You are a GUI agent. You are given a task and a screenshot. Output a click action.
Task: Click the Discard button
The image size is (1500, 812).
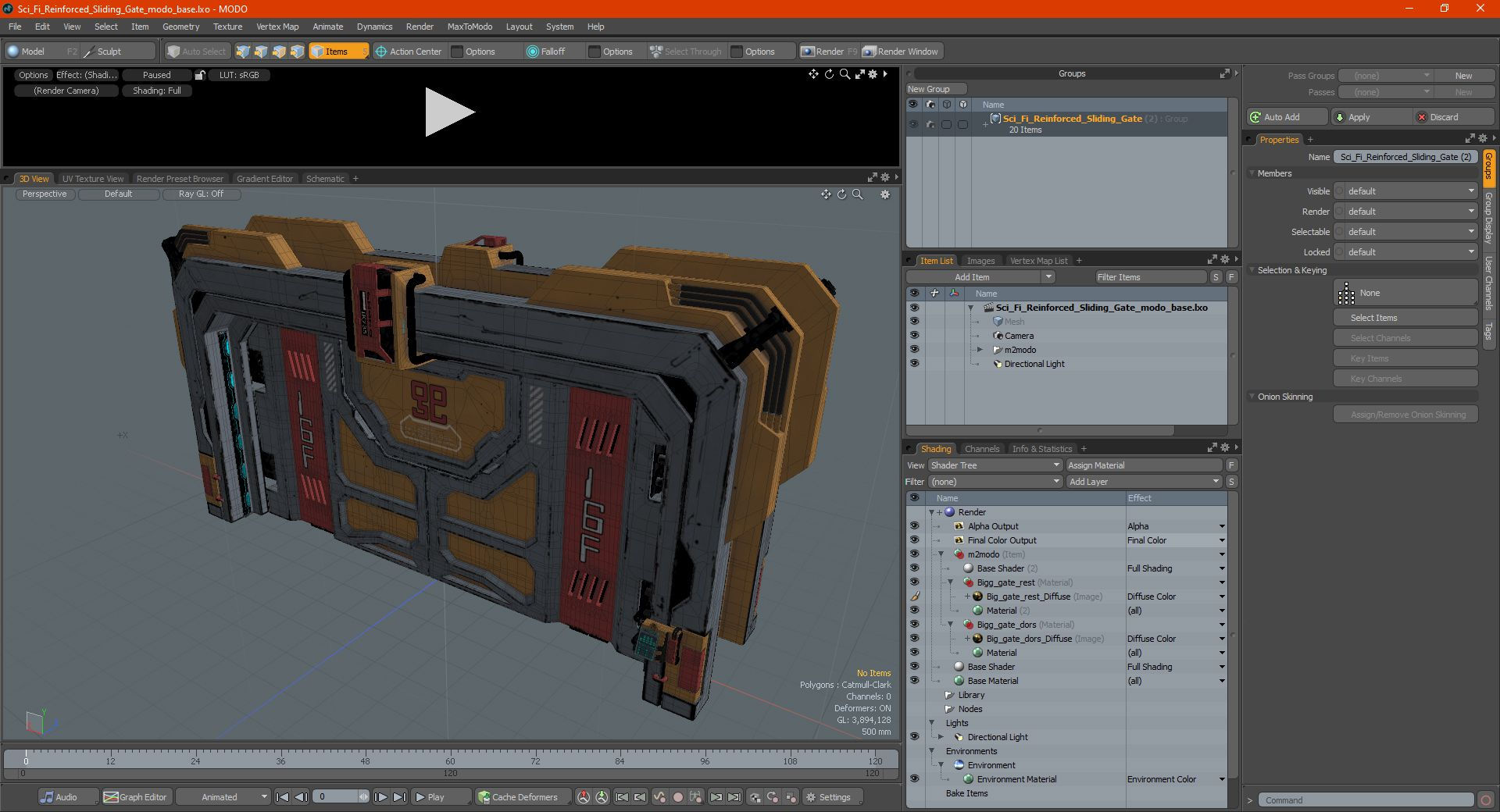point(1455,117)
